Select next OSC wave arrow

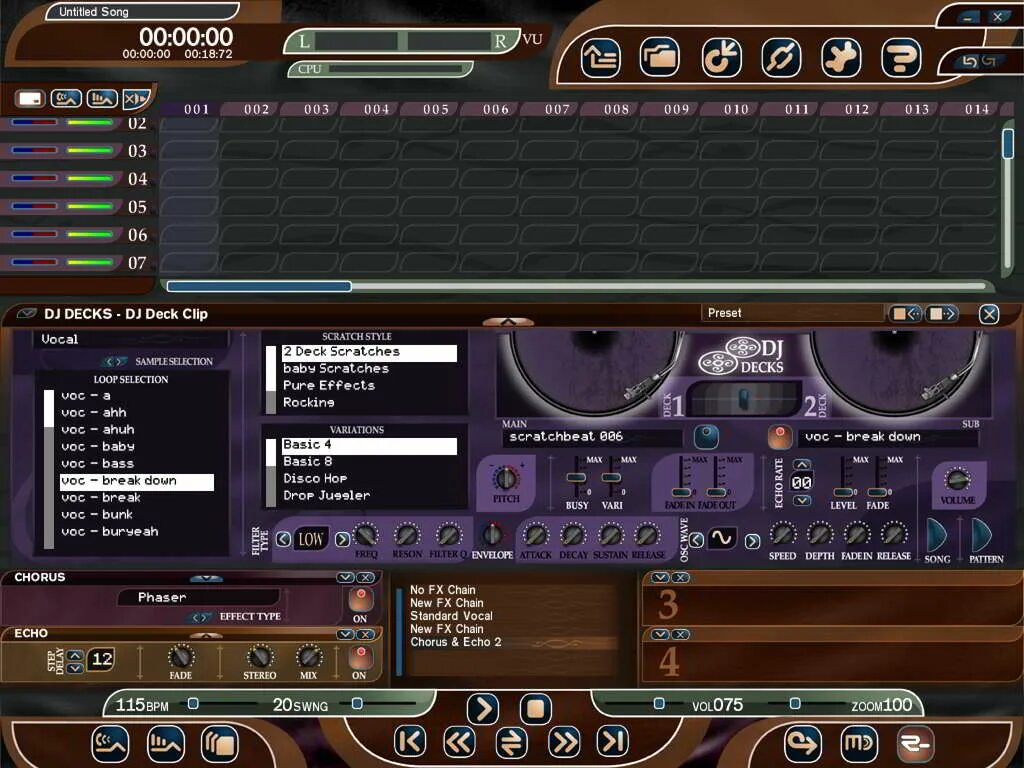click(752, 541)
